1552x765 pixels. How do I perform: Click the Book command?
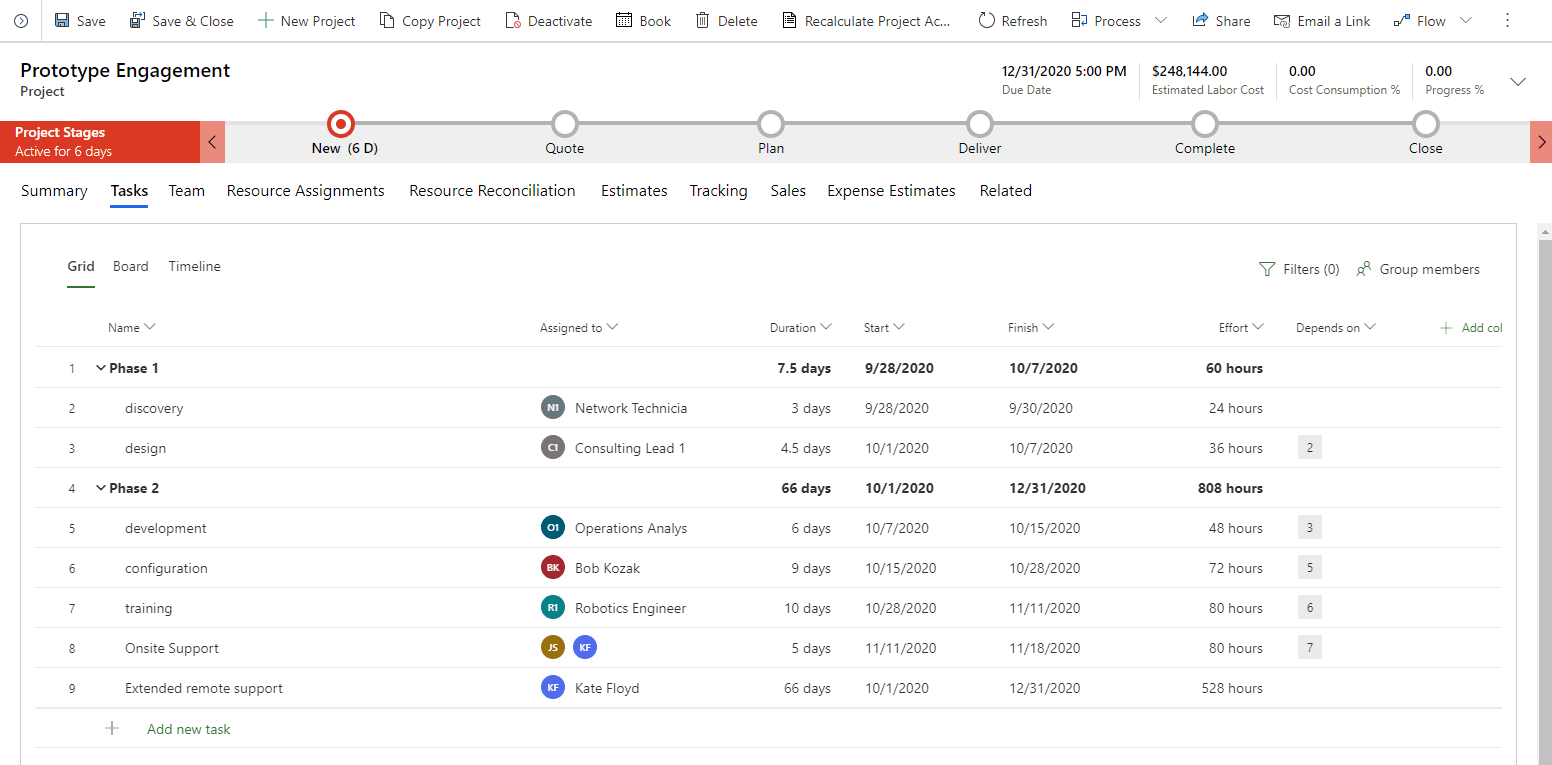[x=643, y=21]
